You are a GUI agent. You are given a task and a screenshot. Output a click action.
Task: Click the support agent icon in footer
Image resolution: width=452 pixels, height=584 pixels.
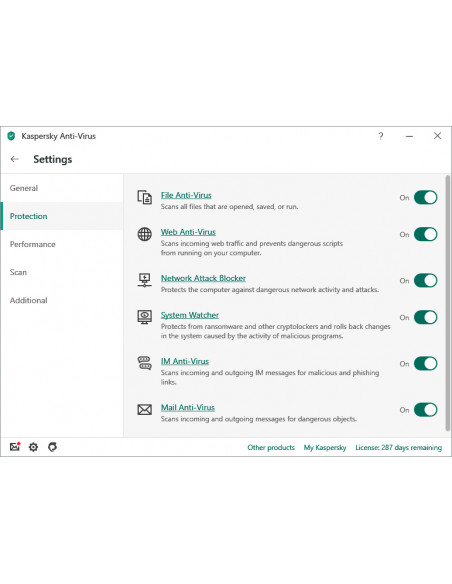click(52, 447)
